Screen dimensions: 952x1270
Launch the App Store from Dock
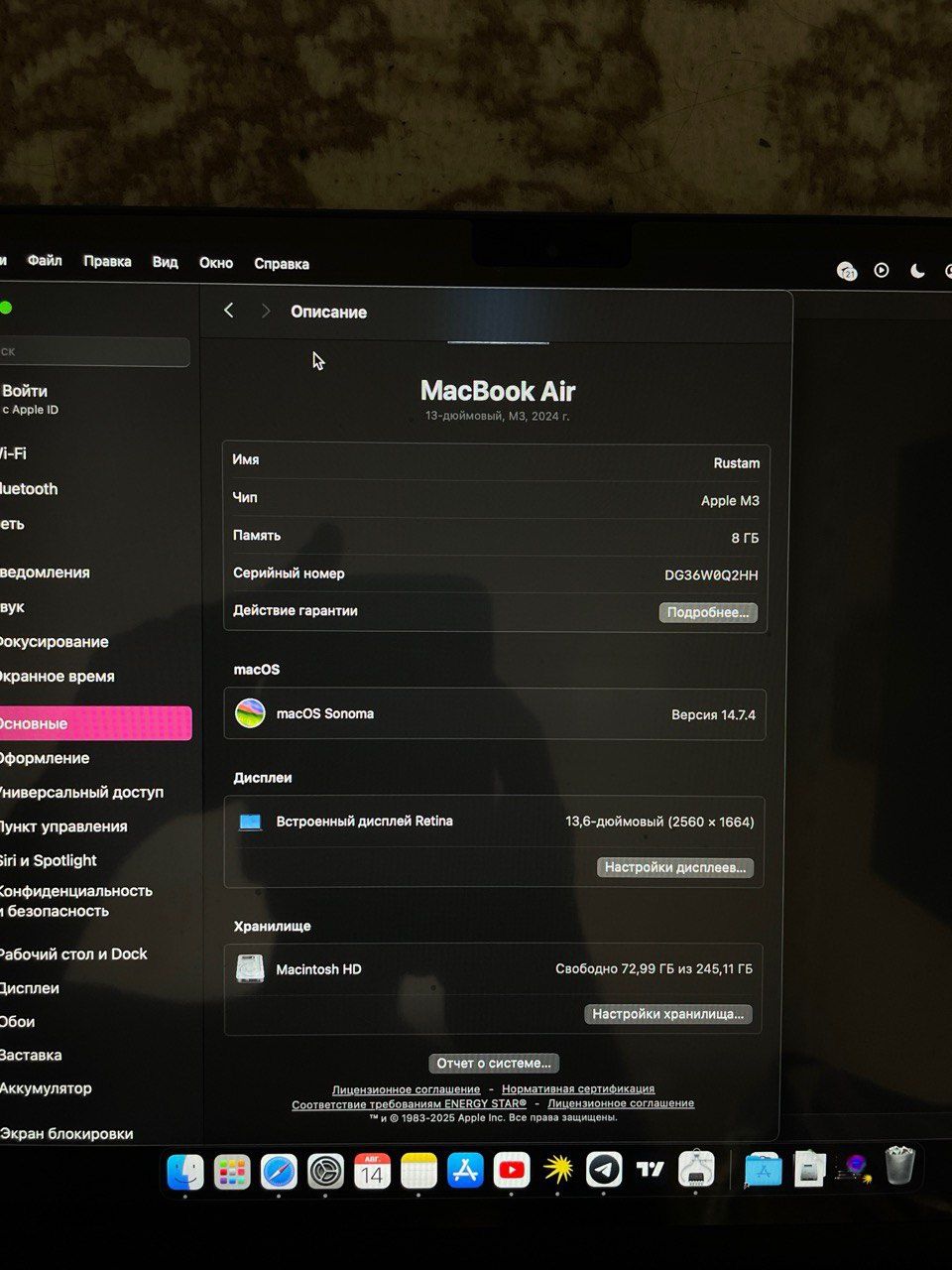click(465, 1171)
